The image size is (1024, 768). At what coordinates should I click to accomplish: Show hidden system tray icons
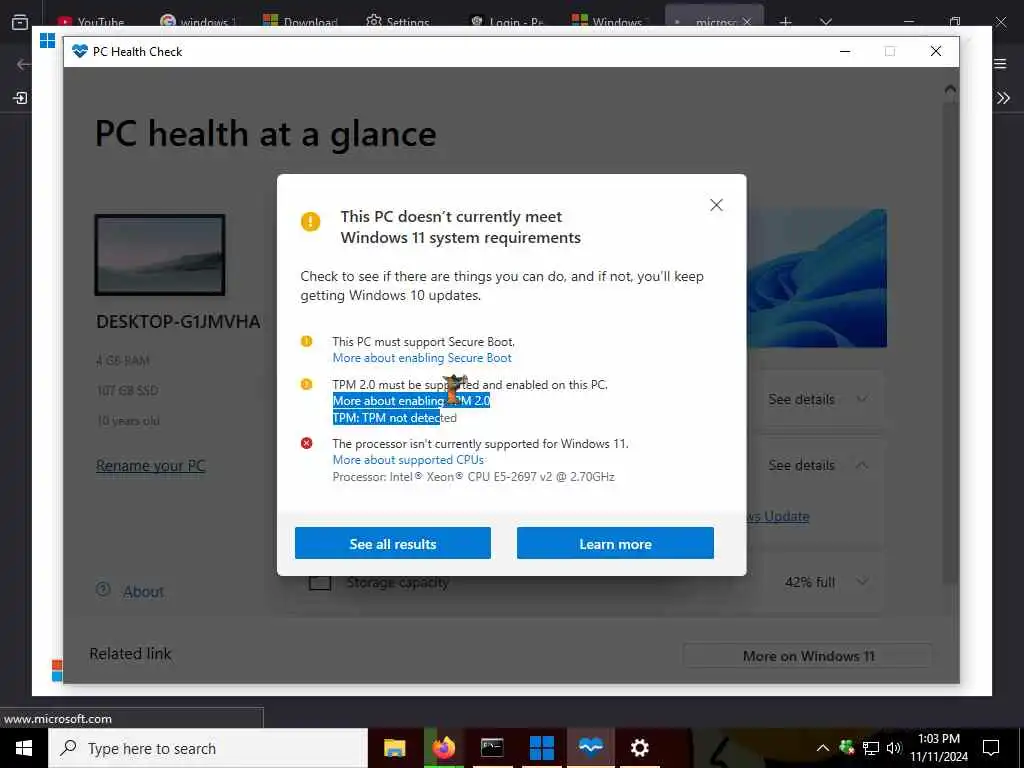pos(823,748)
